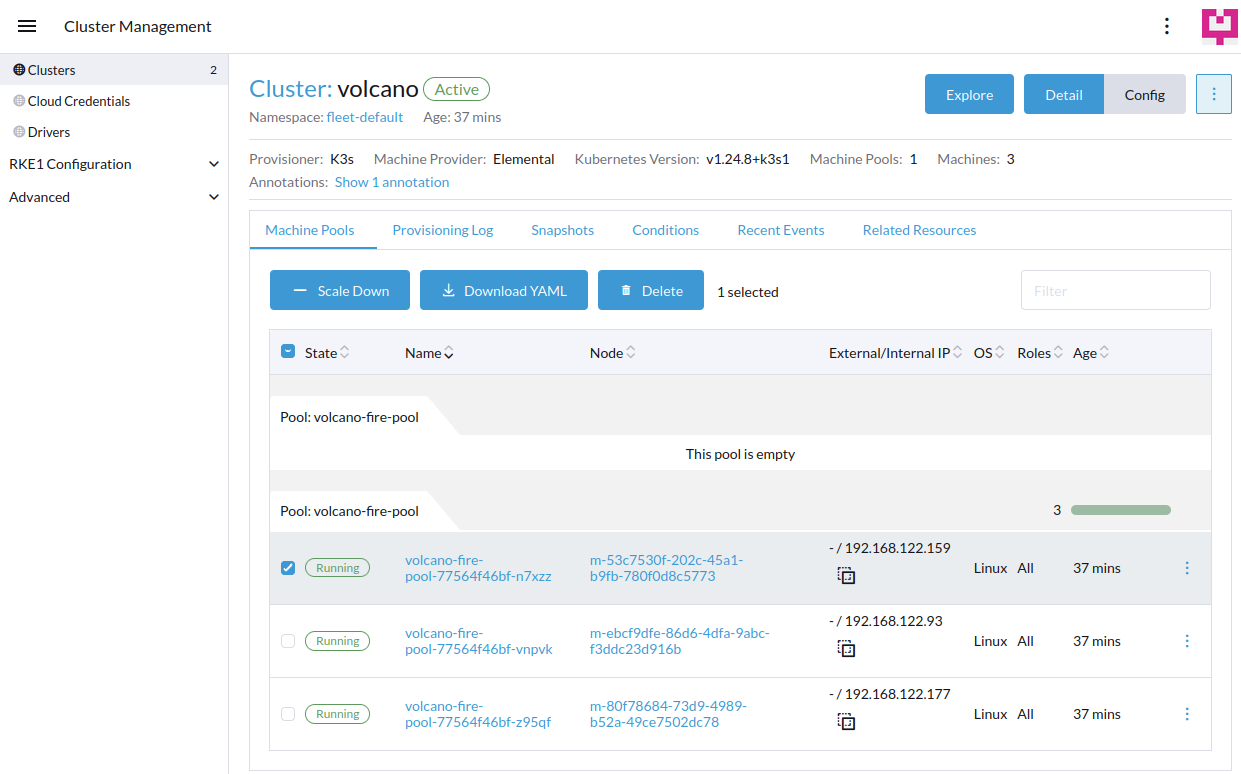The width and height of the screenshot is (1241, 774).
Task: Copy IP 192.168.122.159 using the copy icon
Action: pyautogui.click(x=846, y=576)
